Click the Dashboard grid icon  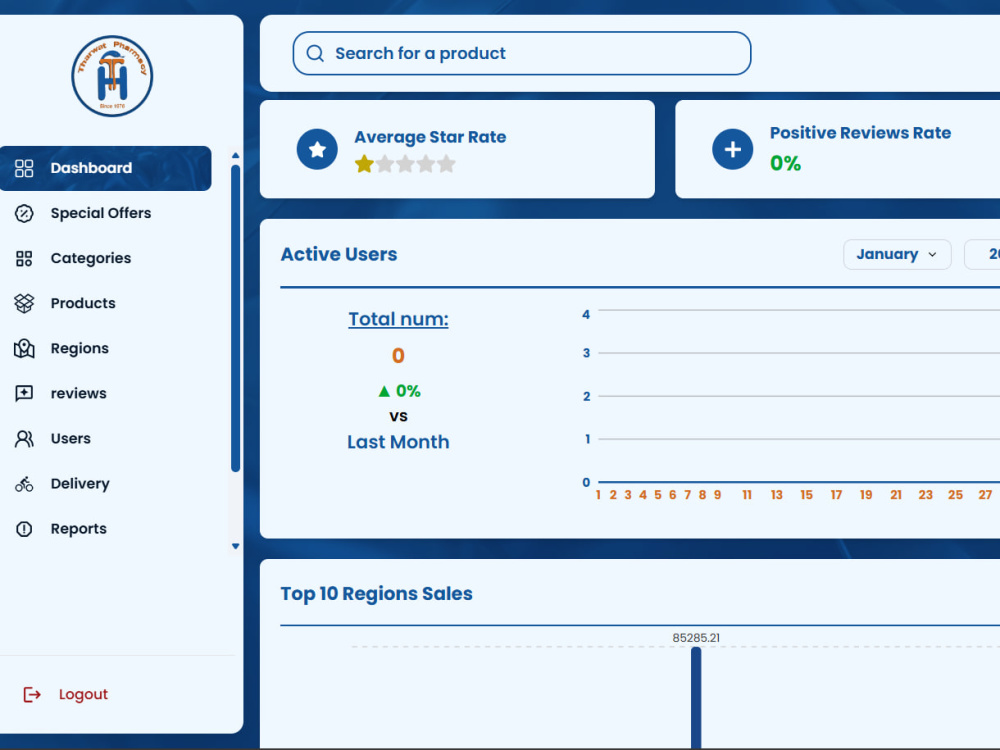pos(24,168)
